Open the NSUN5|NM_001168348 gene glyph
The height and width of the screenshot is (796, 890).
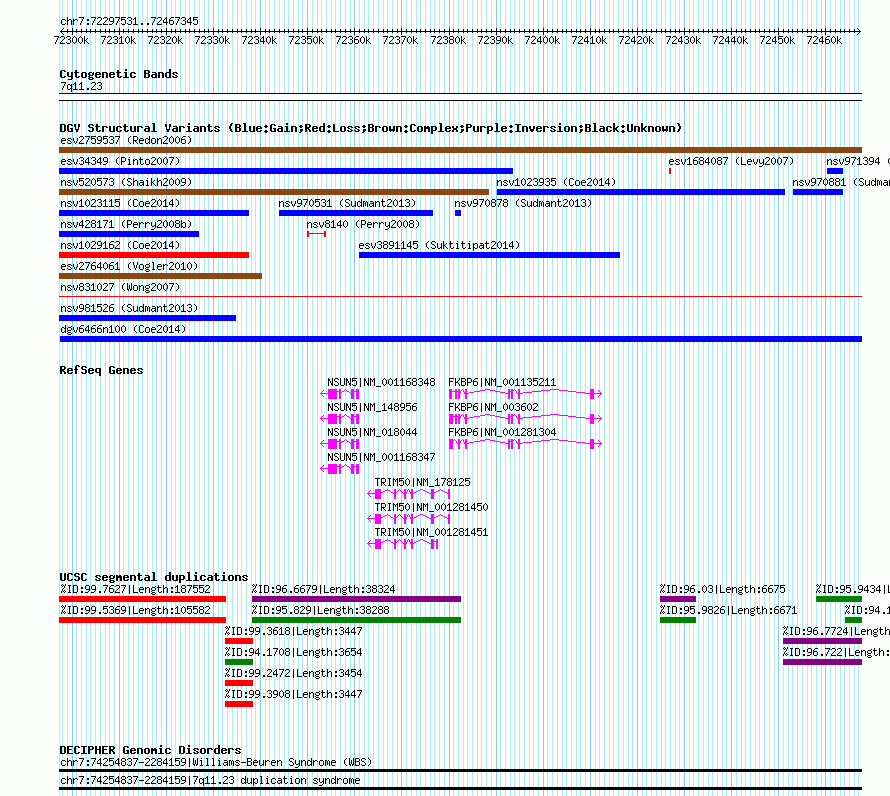340,393
